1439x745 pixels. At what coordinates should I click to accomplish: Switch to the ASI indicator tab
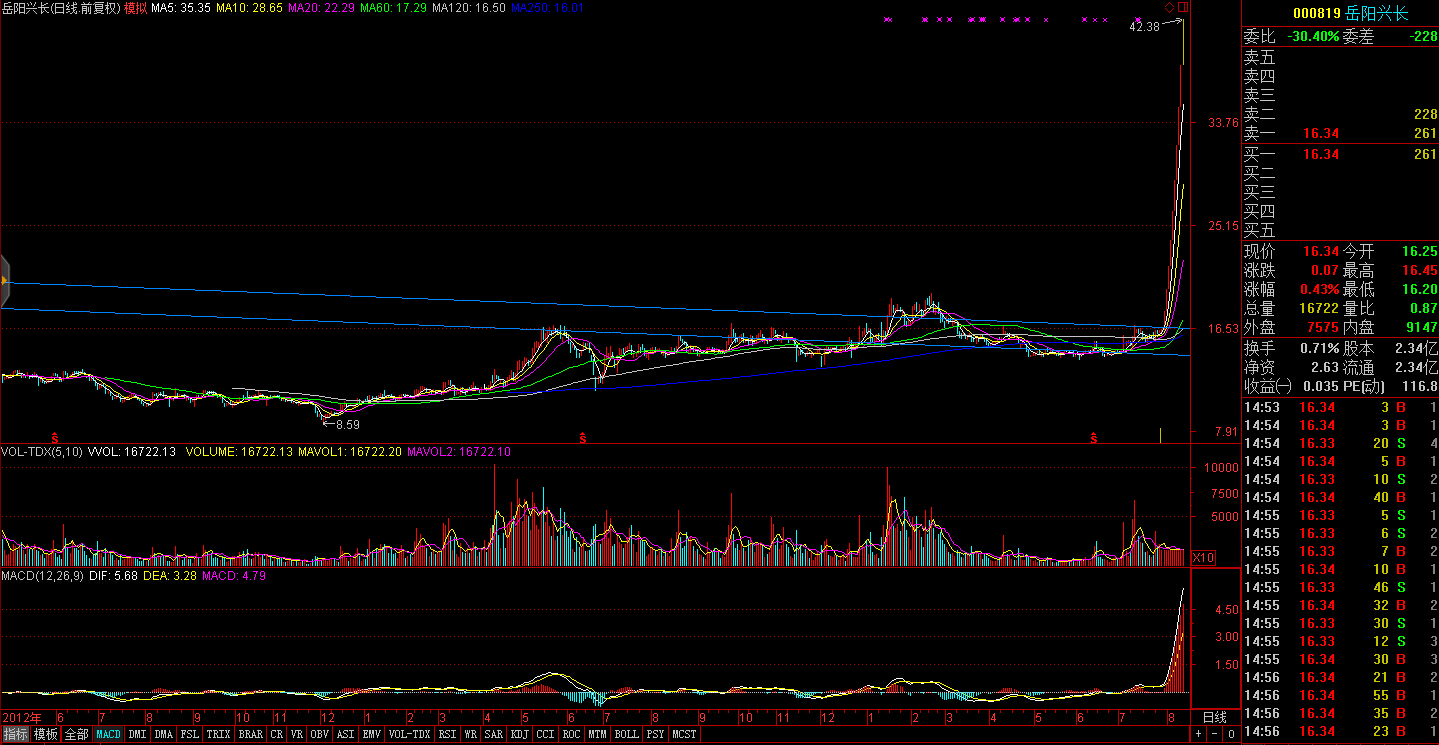point(346,734)
